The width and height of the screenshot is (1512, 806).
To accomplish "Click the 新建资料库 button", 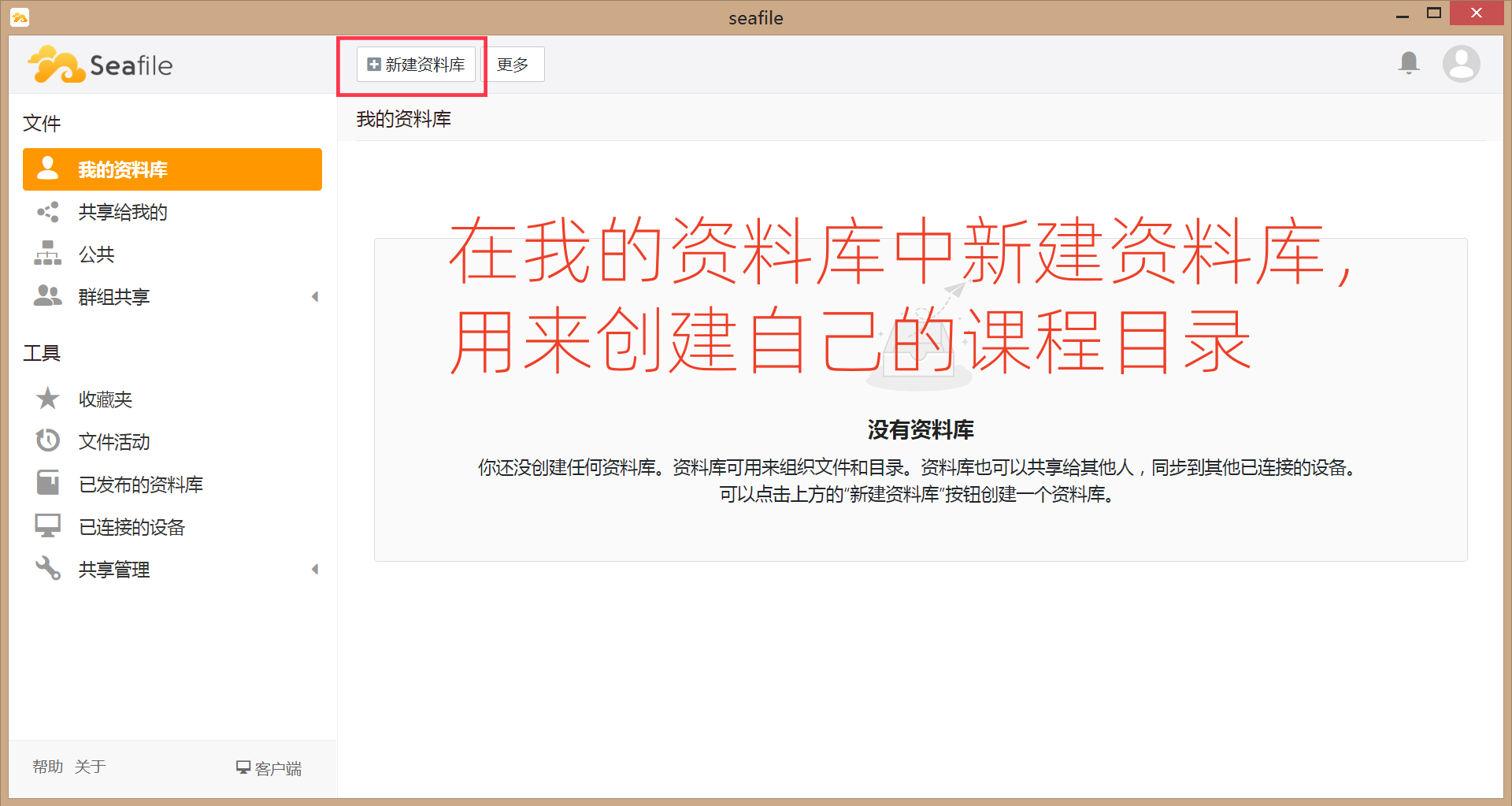I will point(416,65).
